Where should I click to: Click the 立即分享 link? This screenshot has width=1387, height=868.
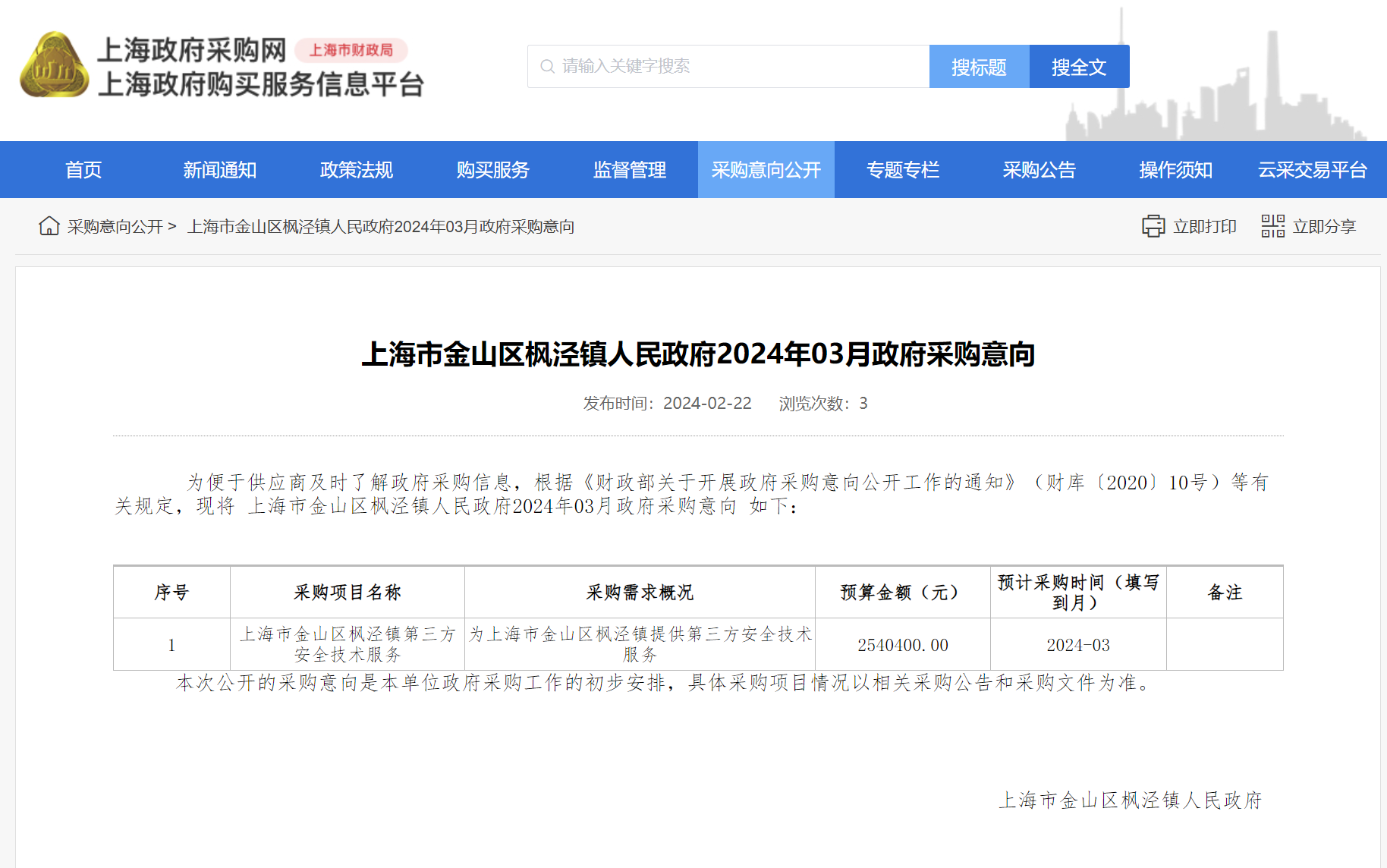(x=1324, y=227)
